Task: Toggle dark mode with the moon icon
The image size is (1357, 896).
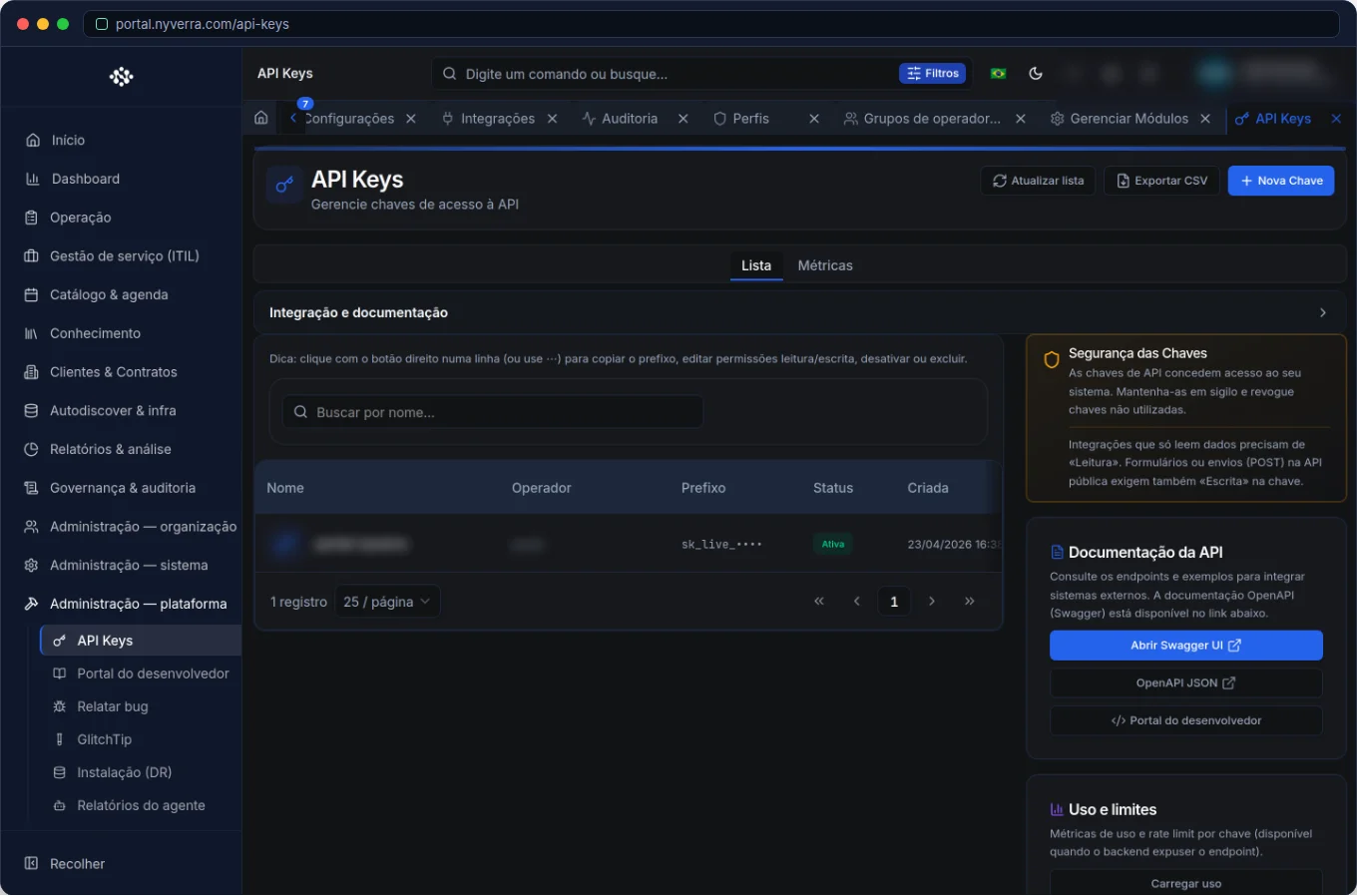Action: pyautogui.click(x=1036, y=73)
